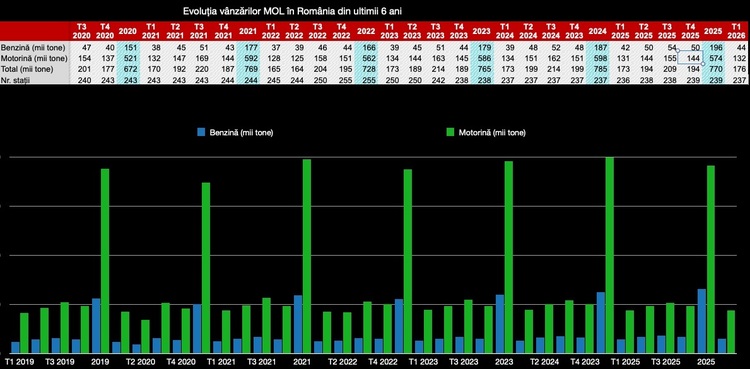Viewport: 750px width, 369px height.
Task: Click the '2020' annual column header in table
Action: [127, 31]
